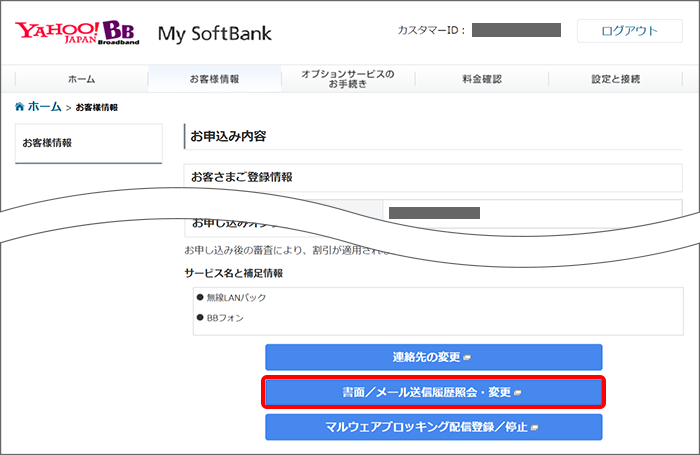This screenshot has width=700, height=455.
Task: Click the Yahoo! BB logo
Action: (x=77, y=33)
